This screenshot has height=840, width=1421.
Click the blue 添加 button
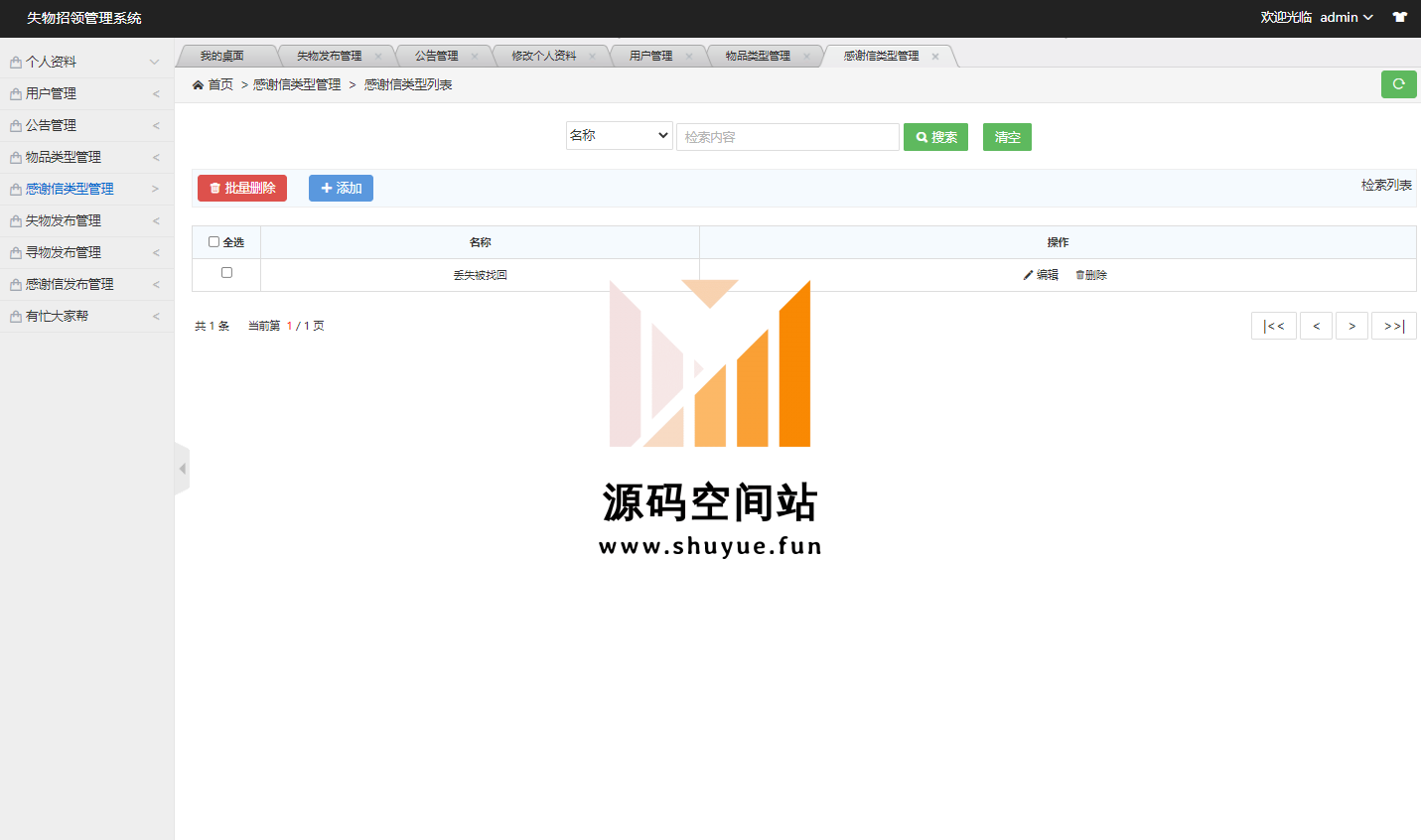pyautogui.click(x=341, y=188)
